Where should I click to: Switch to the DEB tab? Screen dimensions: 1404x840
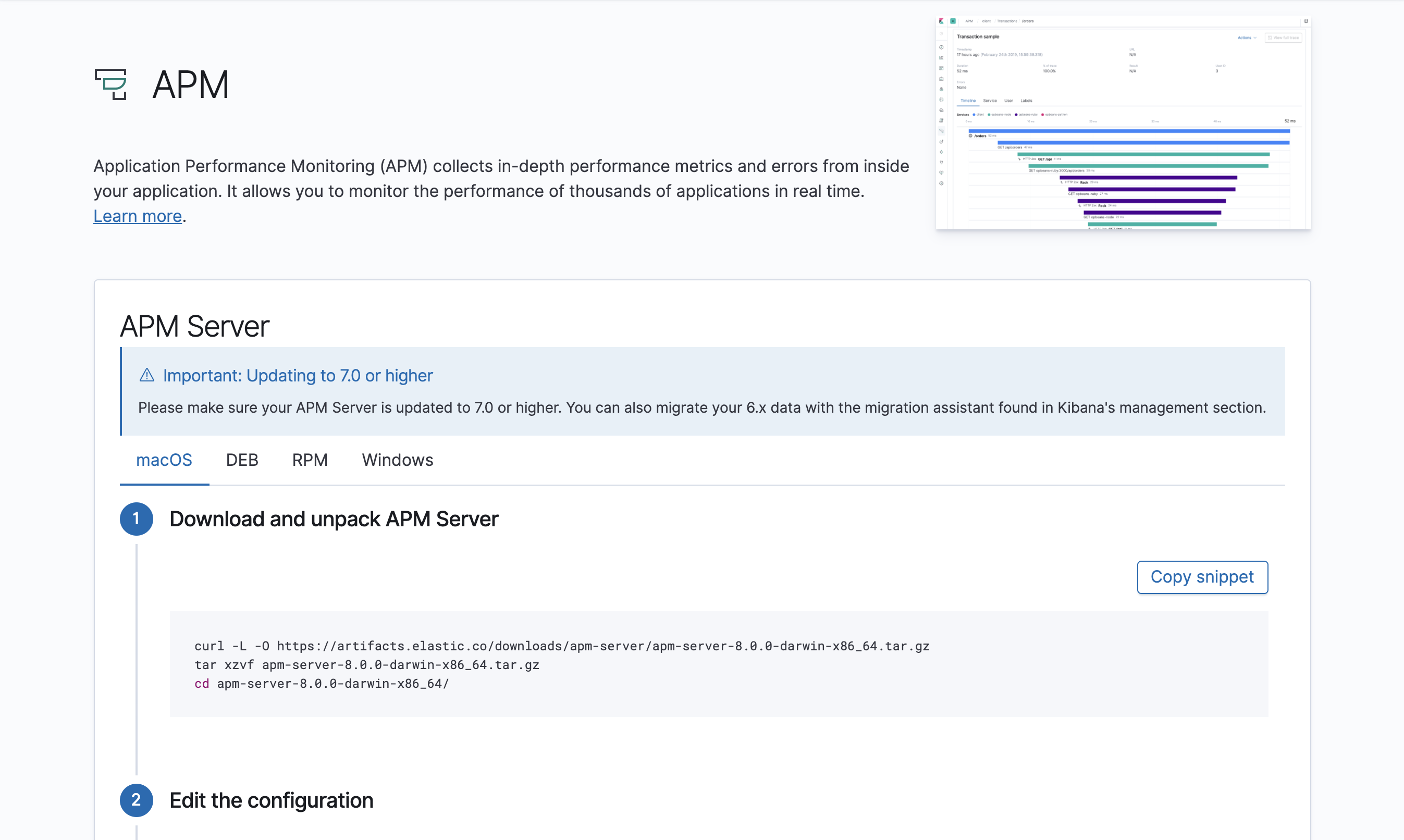(x=242, y=460)
